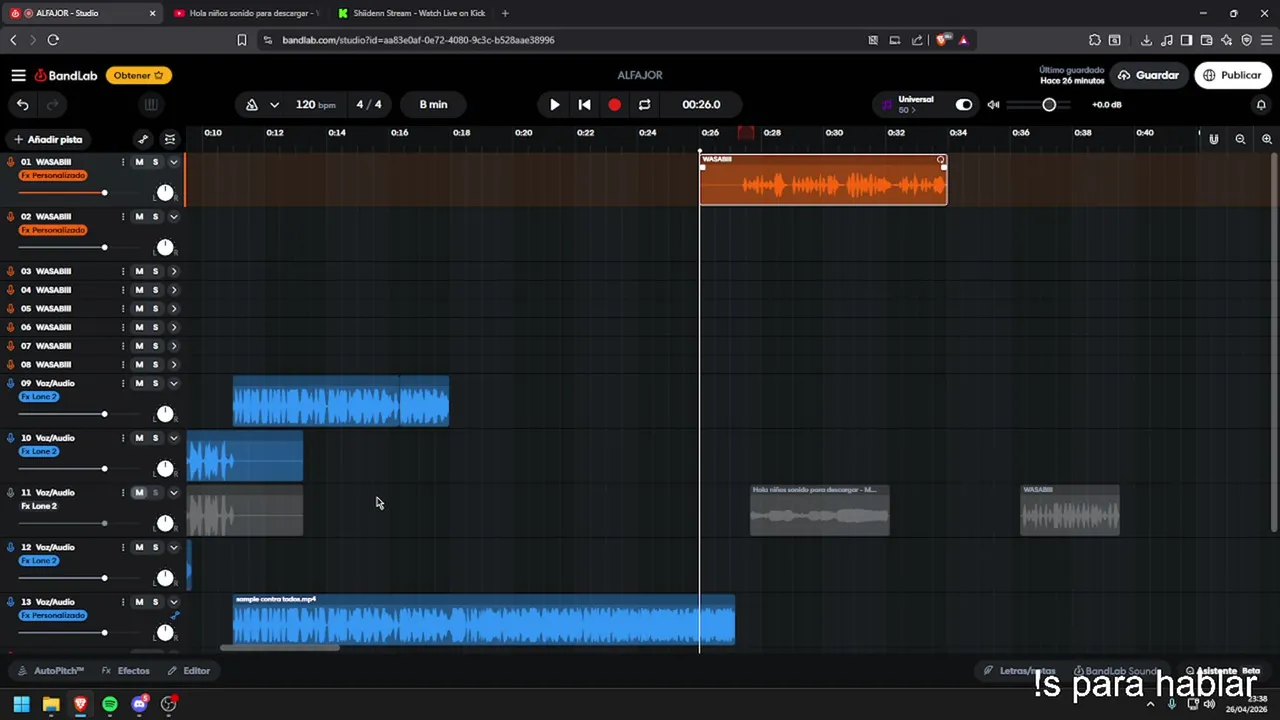Image resolution: width=1280 pixels, height=720 pixels.
Task: Expand track 08 WASABIII
Action: coord(173,364)
